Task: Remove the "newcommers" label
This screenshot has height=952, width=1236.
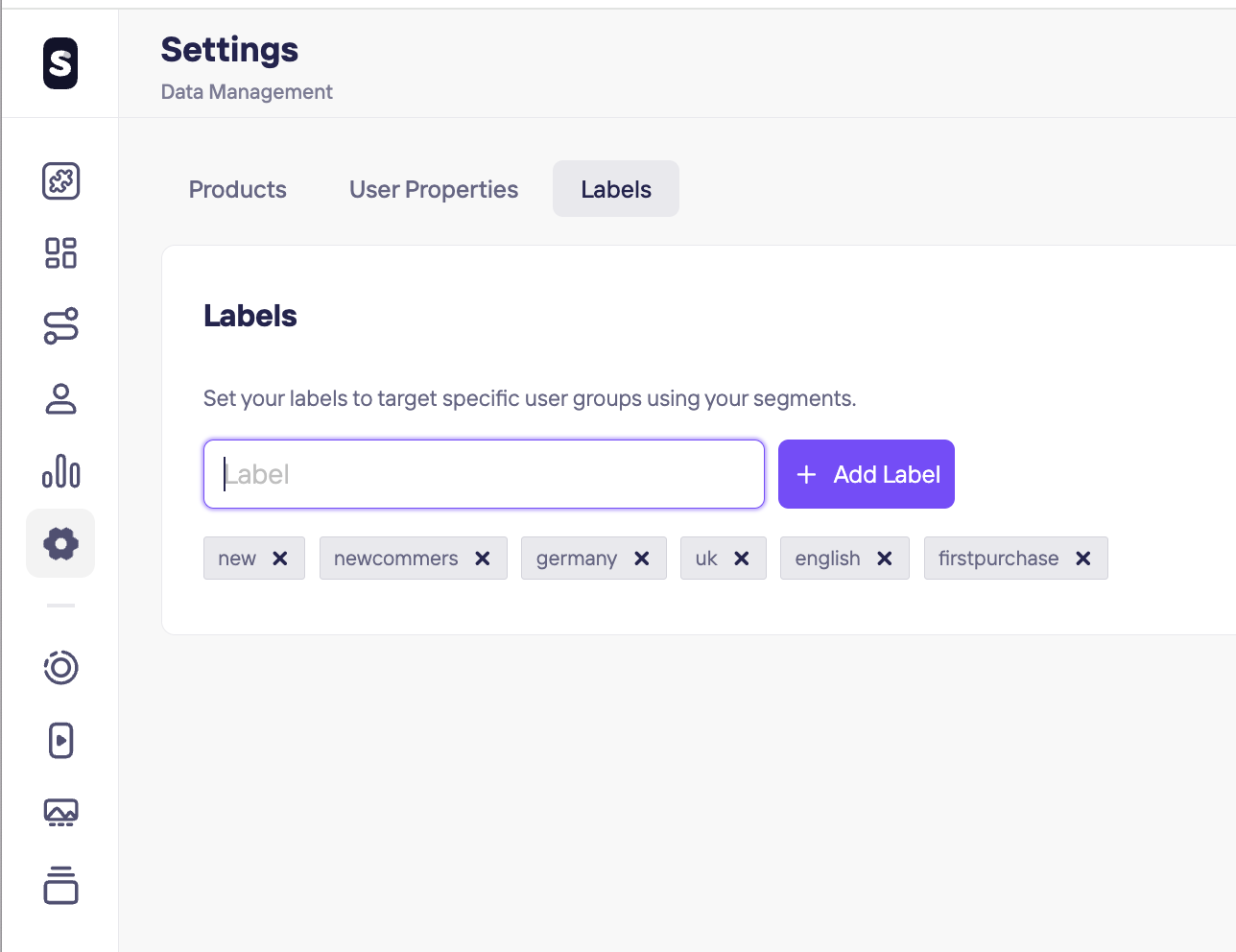Action: 483,559
